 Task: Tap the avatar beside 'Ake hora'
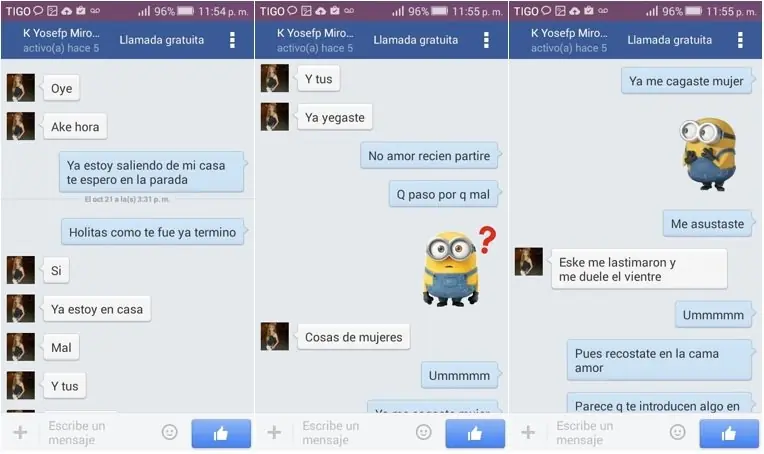[x=20, y=126]
